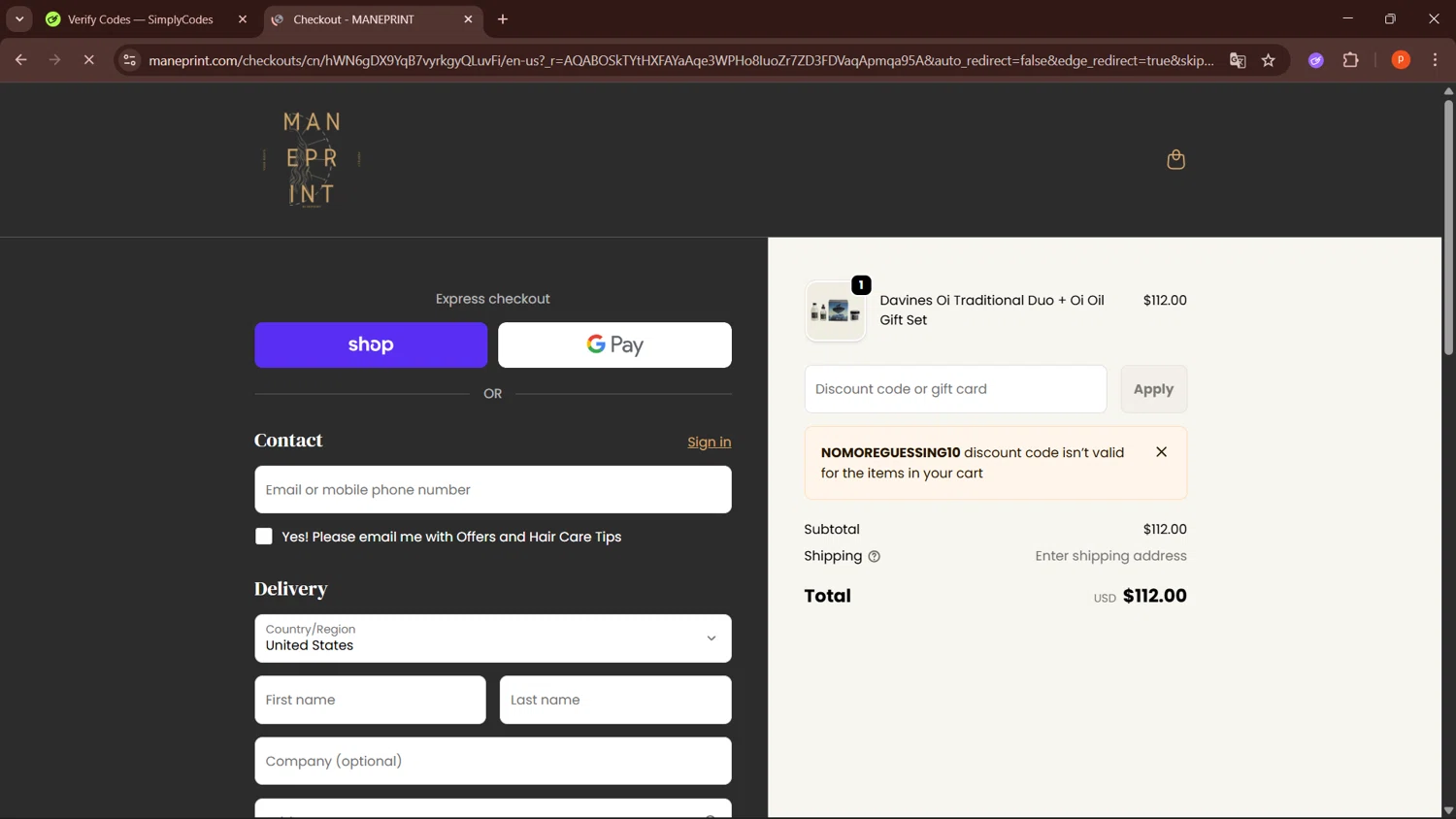Dismiss the invalid discount code message
1456x819 pixels.
coord(1161,452)
